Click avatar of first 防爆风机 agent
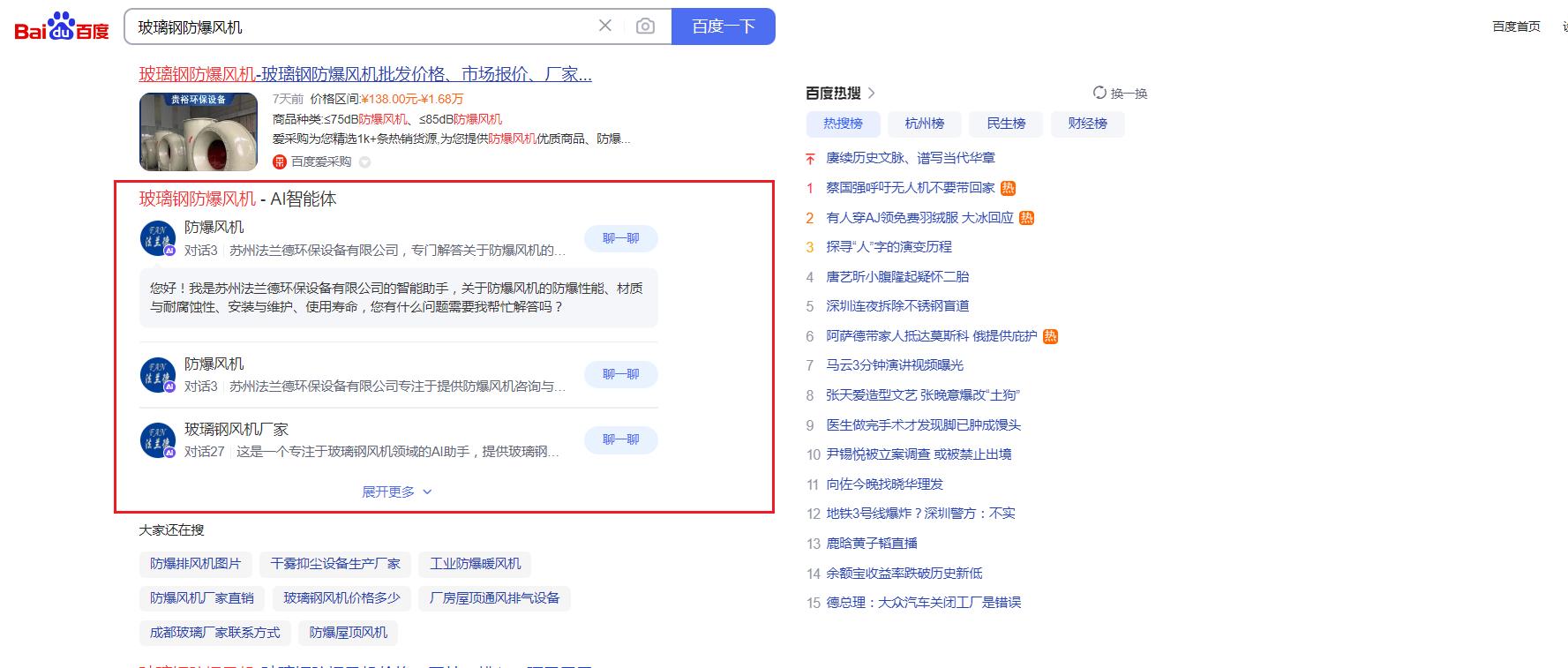This screenshot has width=1568, height=668. (158, 238)
